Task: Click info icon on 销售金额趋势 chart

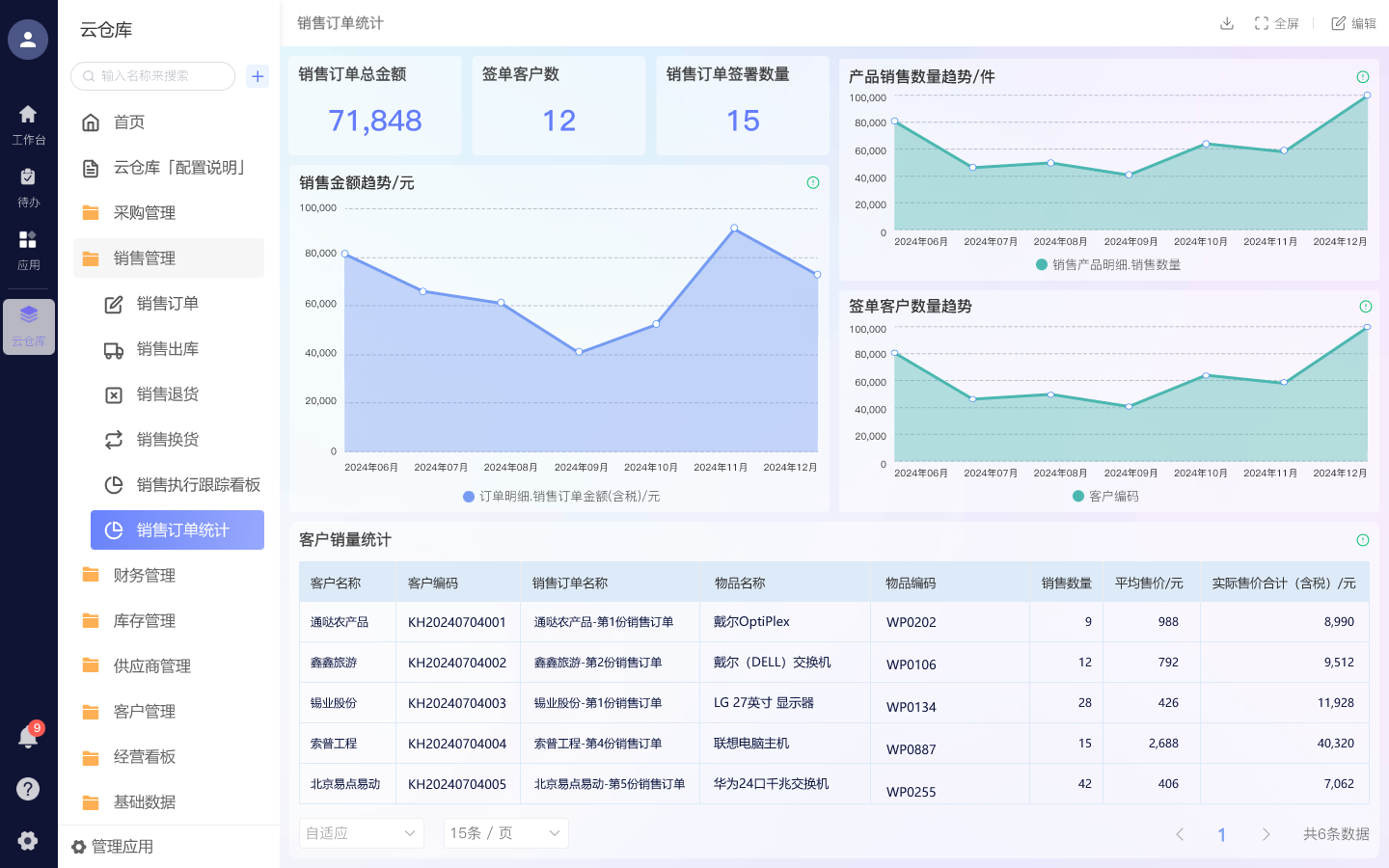Action: (813, 182)
